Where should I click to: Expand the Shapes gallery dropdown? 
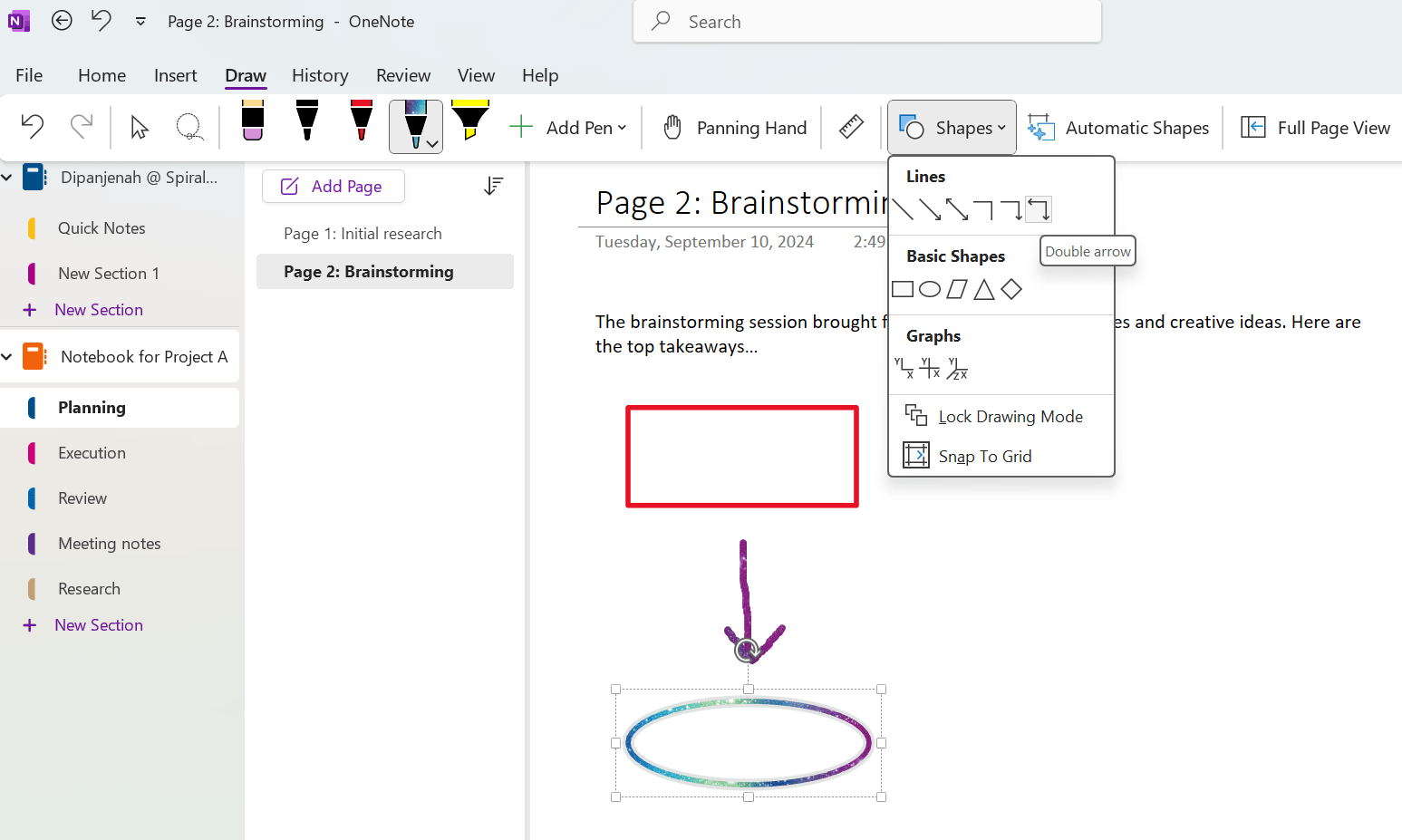click(x=1001, y=127)
